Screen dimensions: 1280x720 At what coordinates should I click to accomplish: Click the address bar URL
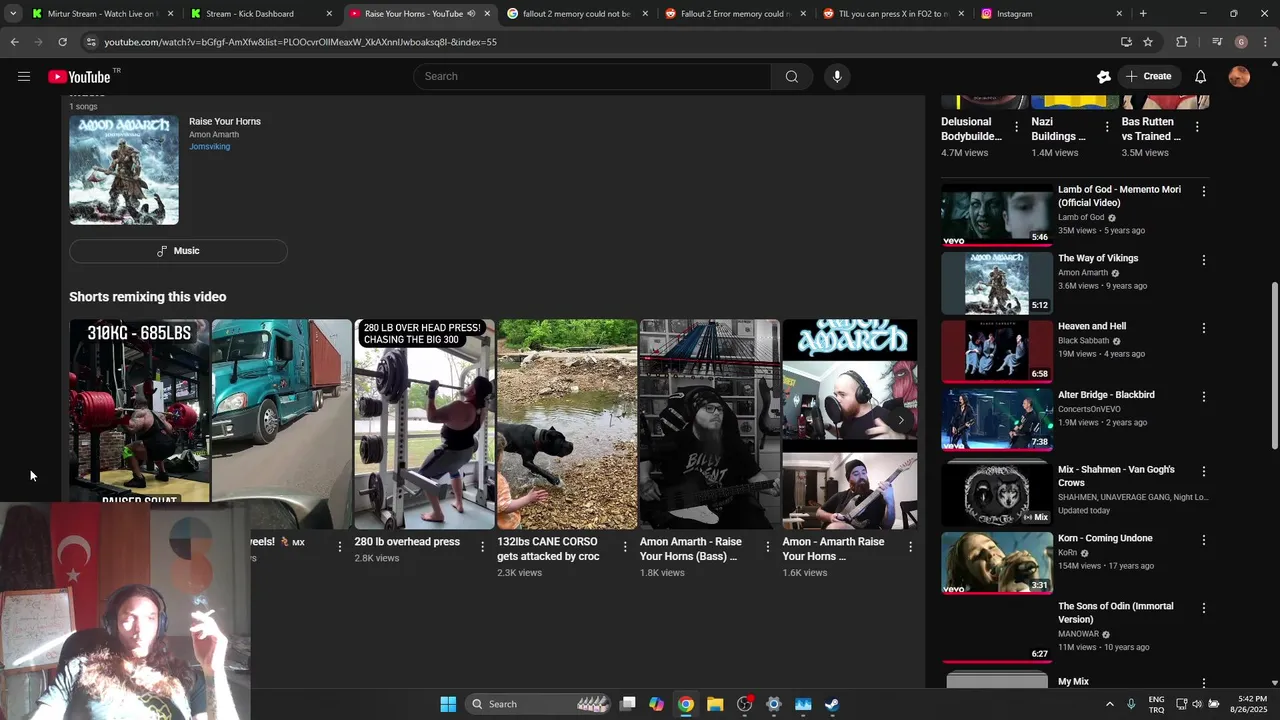pos(300,42)
